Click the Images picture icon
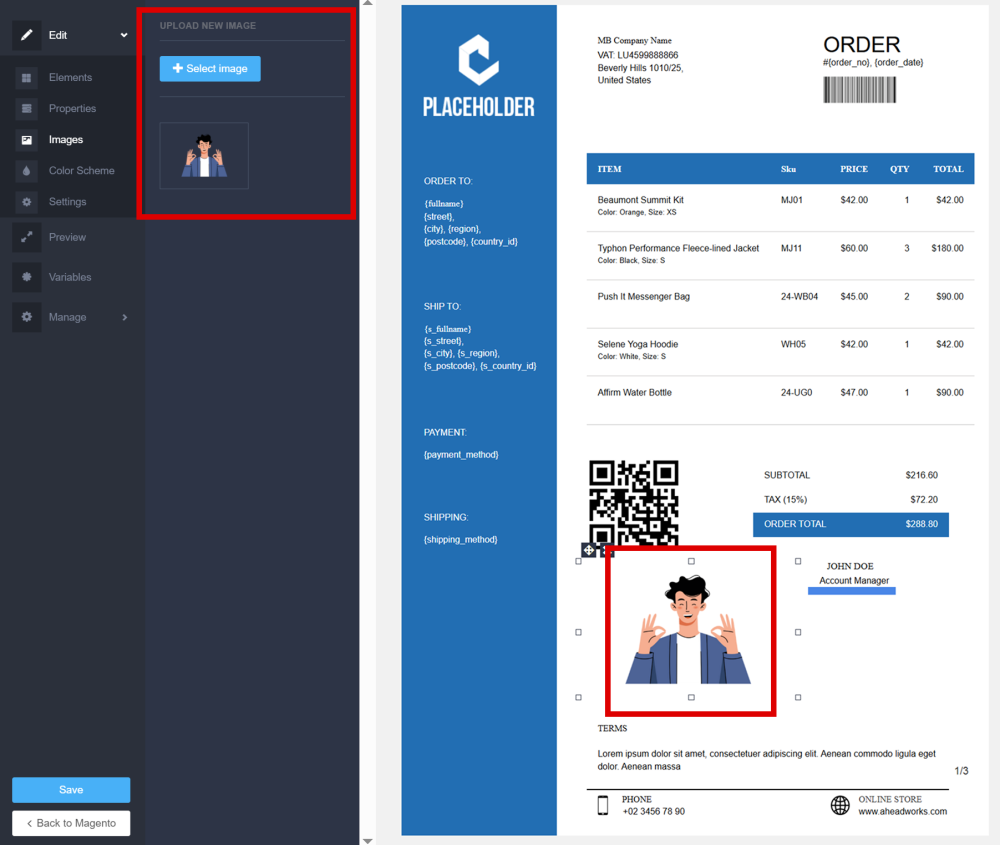This screenshot has width=1000, height=845. tap(26, 140)
